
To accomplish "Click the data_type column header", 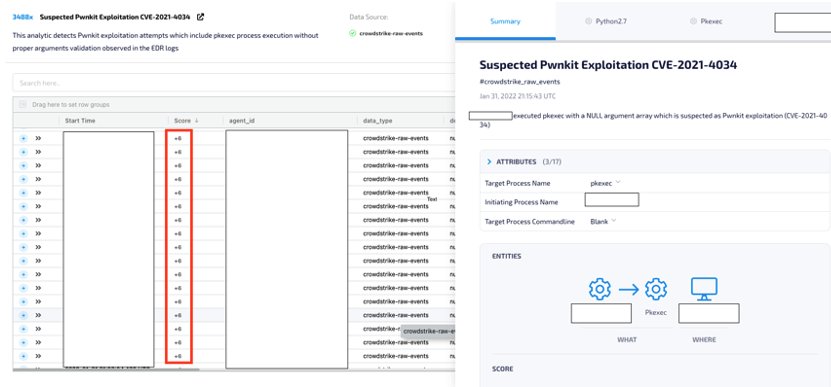I will [x=377, y=121].
